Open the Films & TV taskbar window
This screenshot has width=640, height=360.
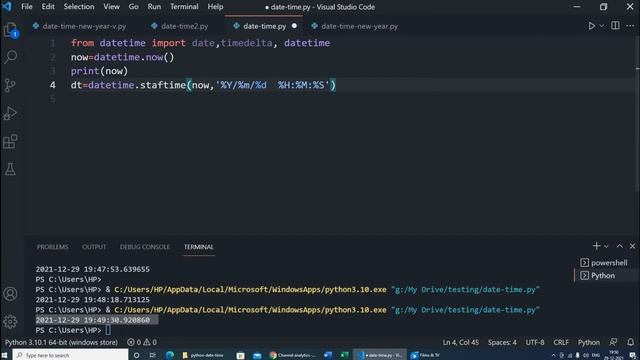[425, 355]
